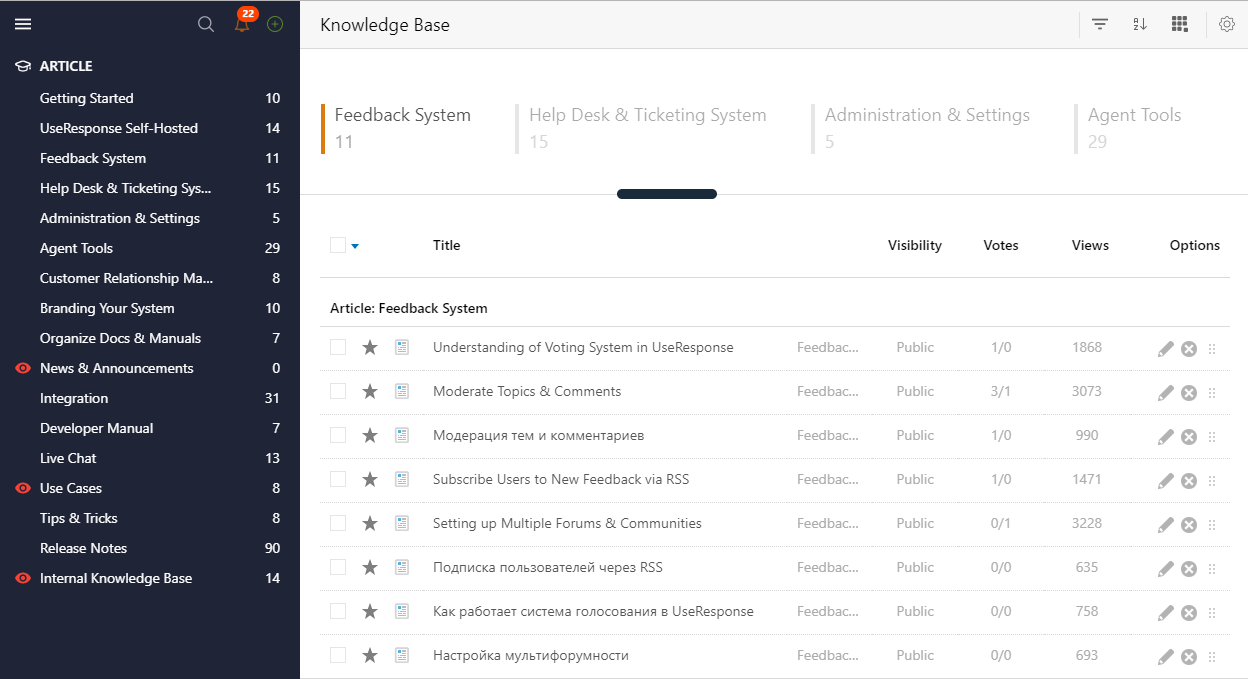Sort by the Votes column header

click(x=1001, y=245)
